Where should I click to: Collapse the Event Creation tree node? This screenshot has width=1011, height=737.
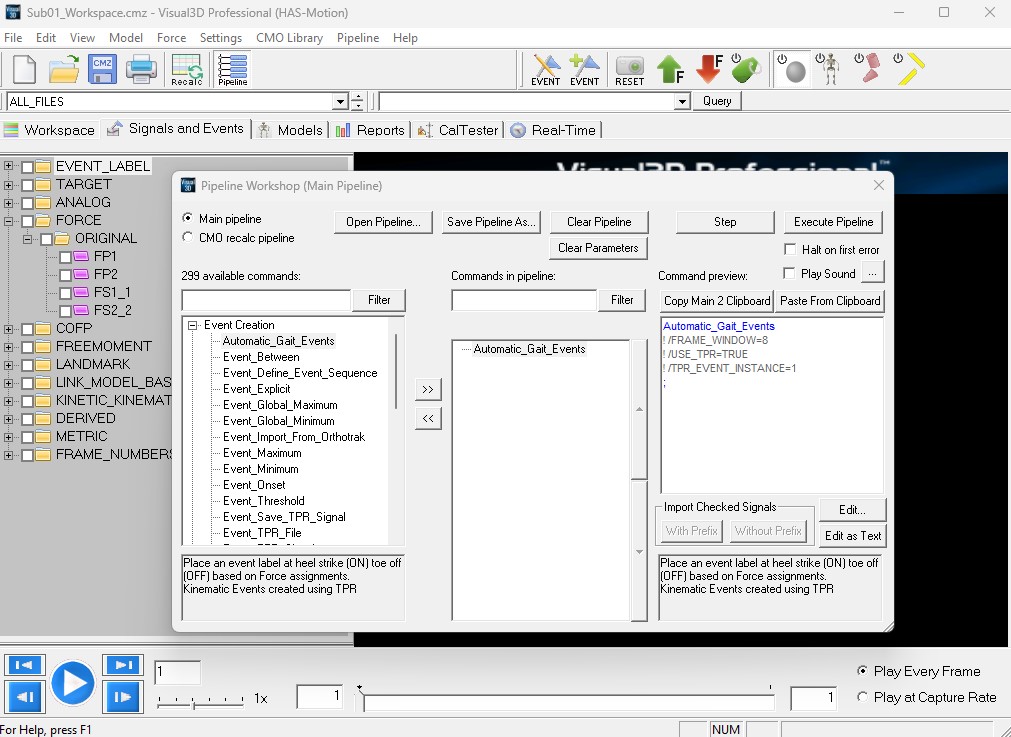pyautogui.click(x=192, y=326)
